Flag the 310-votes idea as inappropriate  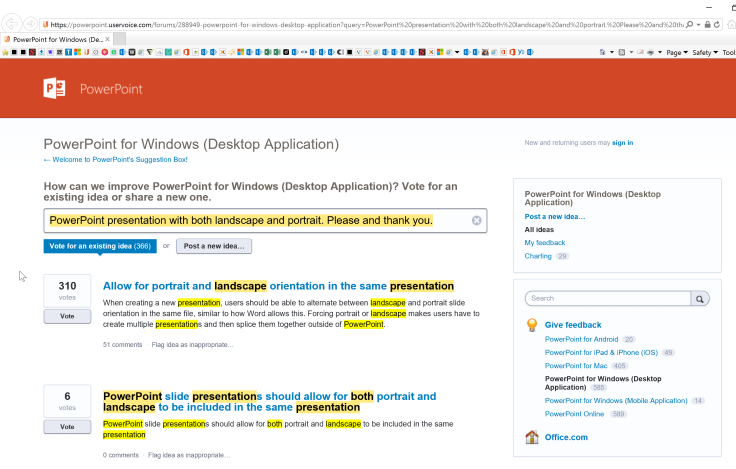pyautogui.click(x=192, y=345)
